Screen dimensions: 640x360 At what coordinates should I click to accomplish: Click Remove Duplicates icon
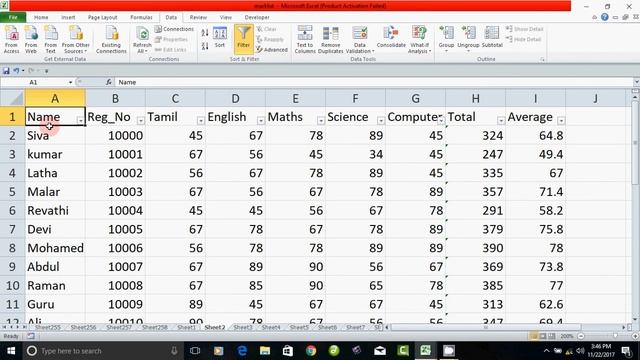pos(330,39)
